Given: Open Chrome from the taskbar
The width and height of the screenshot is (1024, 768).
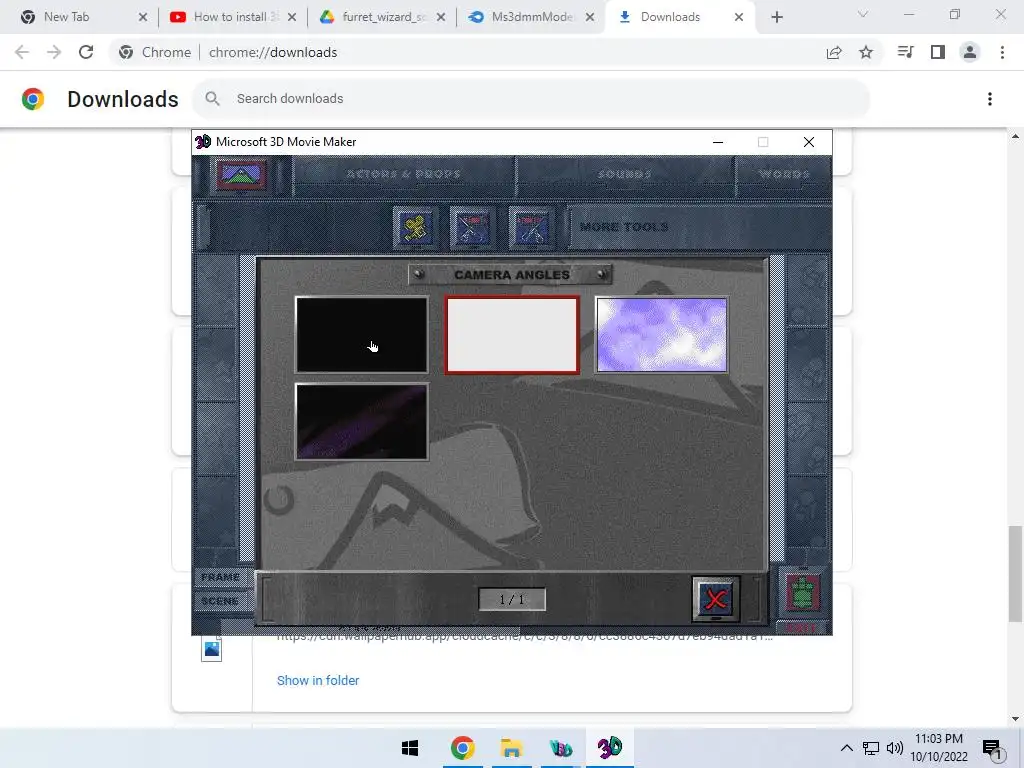Looking at the screenshot, I should click(x=462, y=748).
